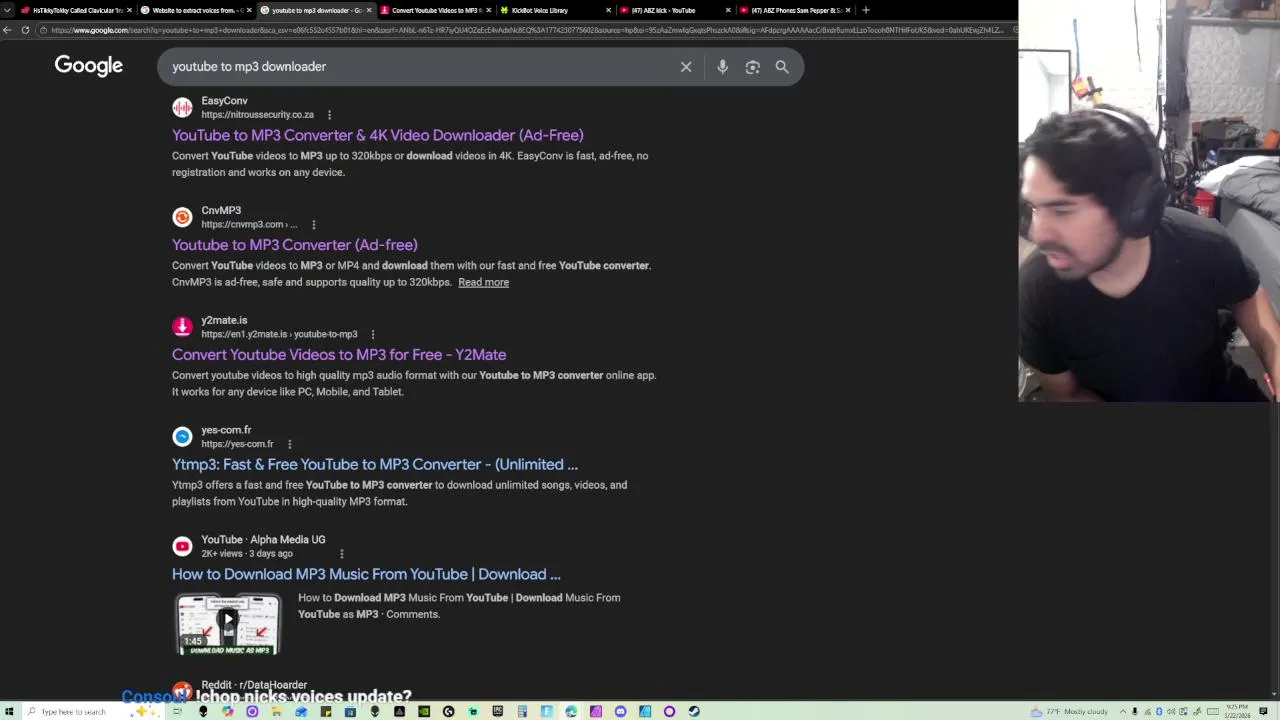This screenshot has height=720, width=1280.
Task: Open the Bluetooth tray icon
Action: (1159, 711)
